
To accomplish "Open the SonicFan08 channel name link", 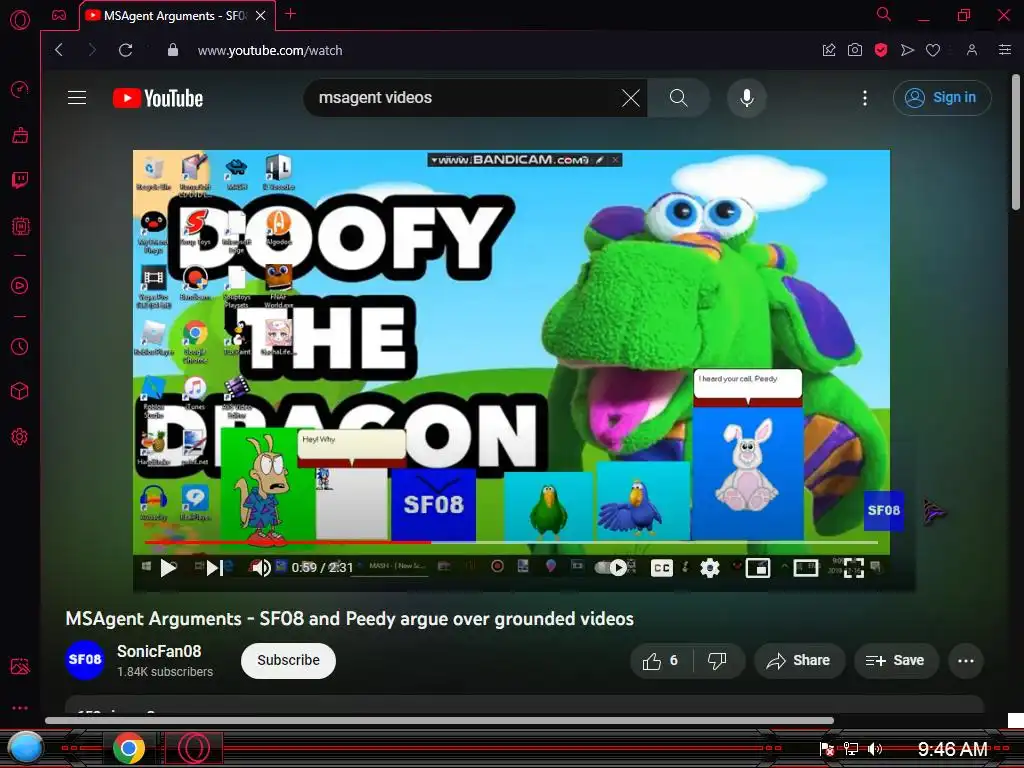I will [x=159, y=651].
